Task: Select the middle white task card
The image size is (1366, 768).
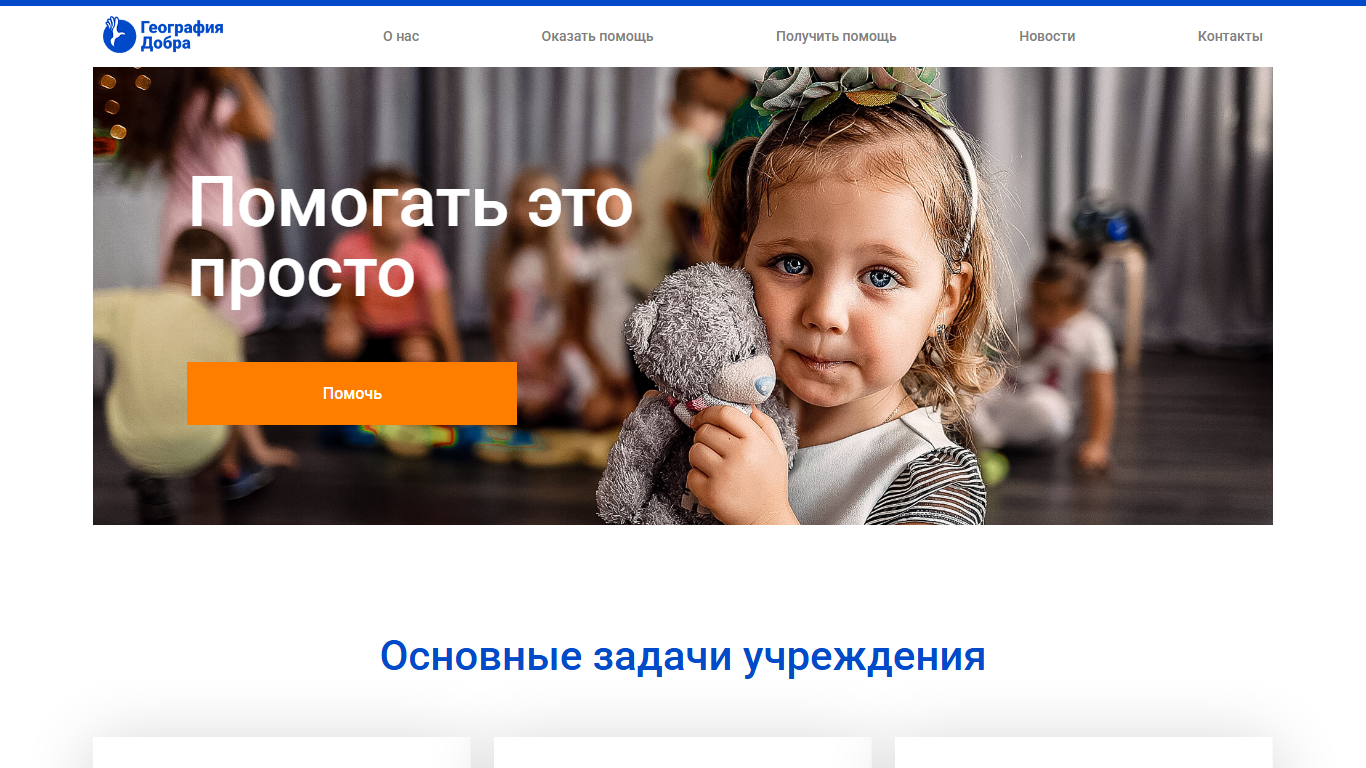Action: point(683,753)
